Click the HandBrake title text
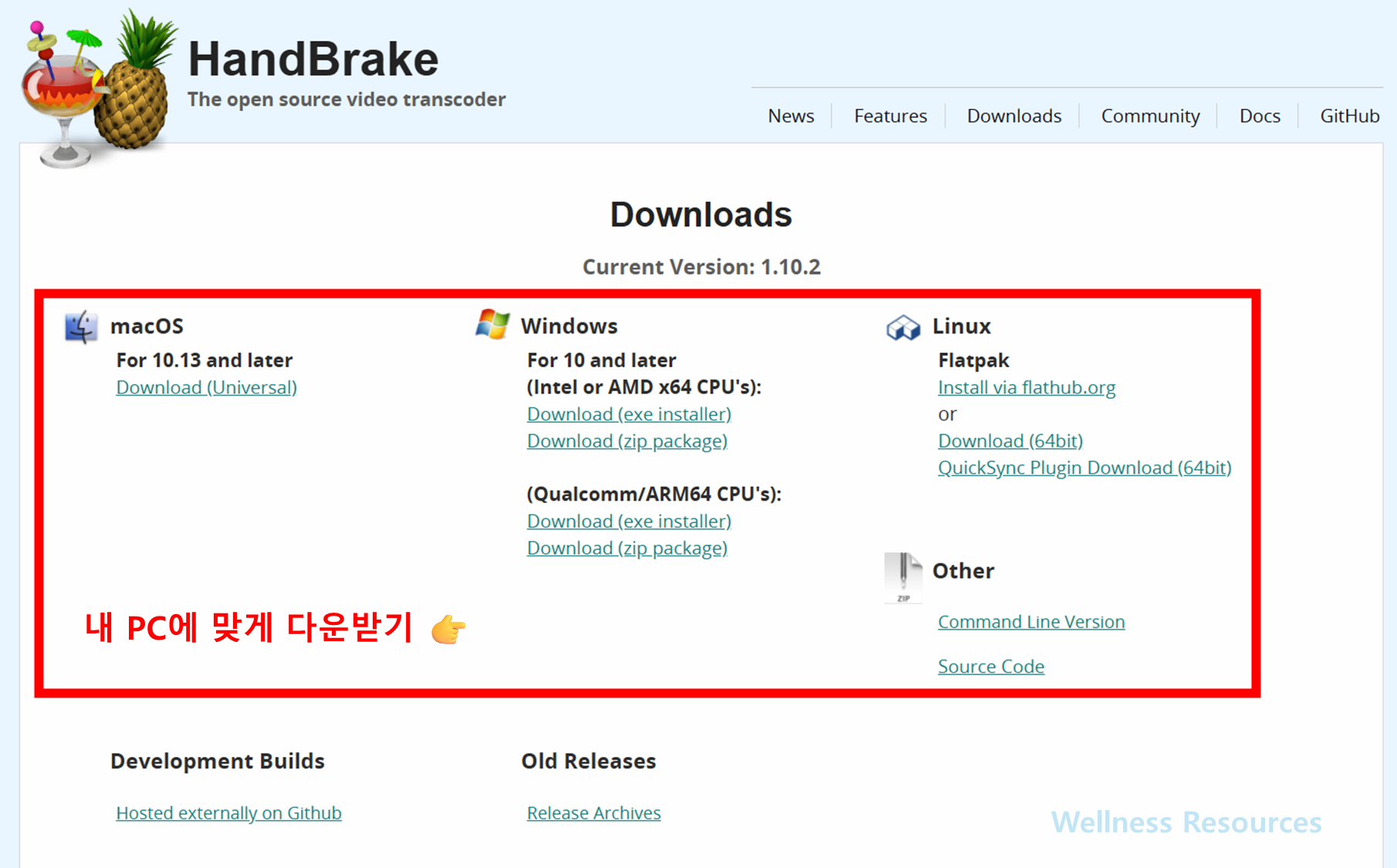Screen dimensions: 1397x868 click(x=313, y=59)
